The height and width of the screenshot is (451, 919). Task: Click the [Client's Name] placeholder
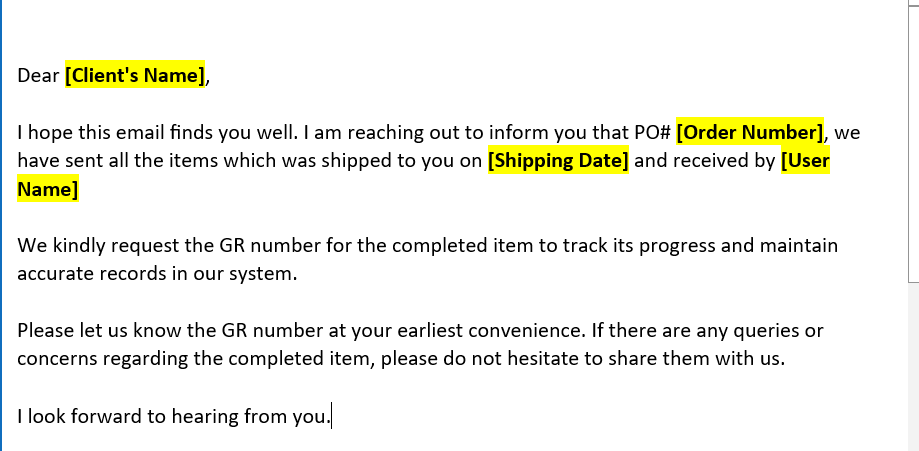pyautogui.click(x=136, y=75)
